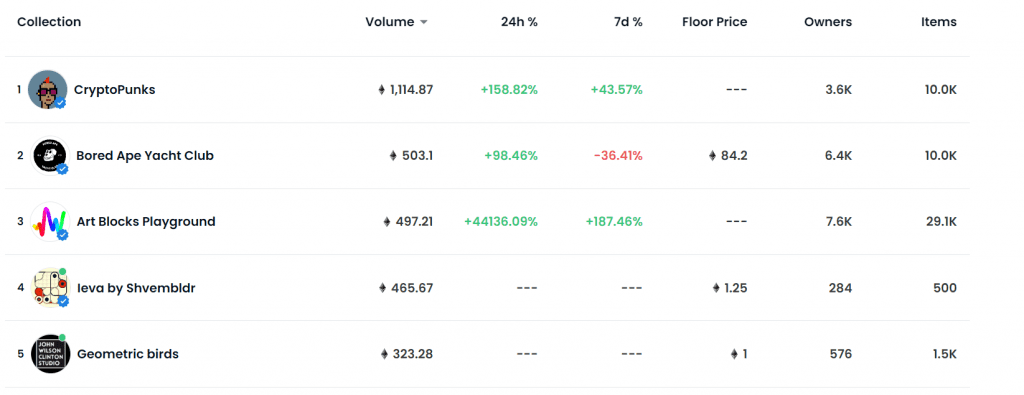Open the Geometric birds studio logo
Viewport: 1024px width, 395px height.
click(50, 354)
